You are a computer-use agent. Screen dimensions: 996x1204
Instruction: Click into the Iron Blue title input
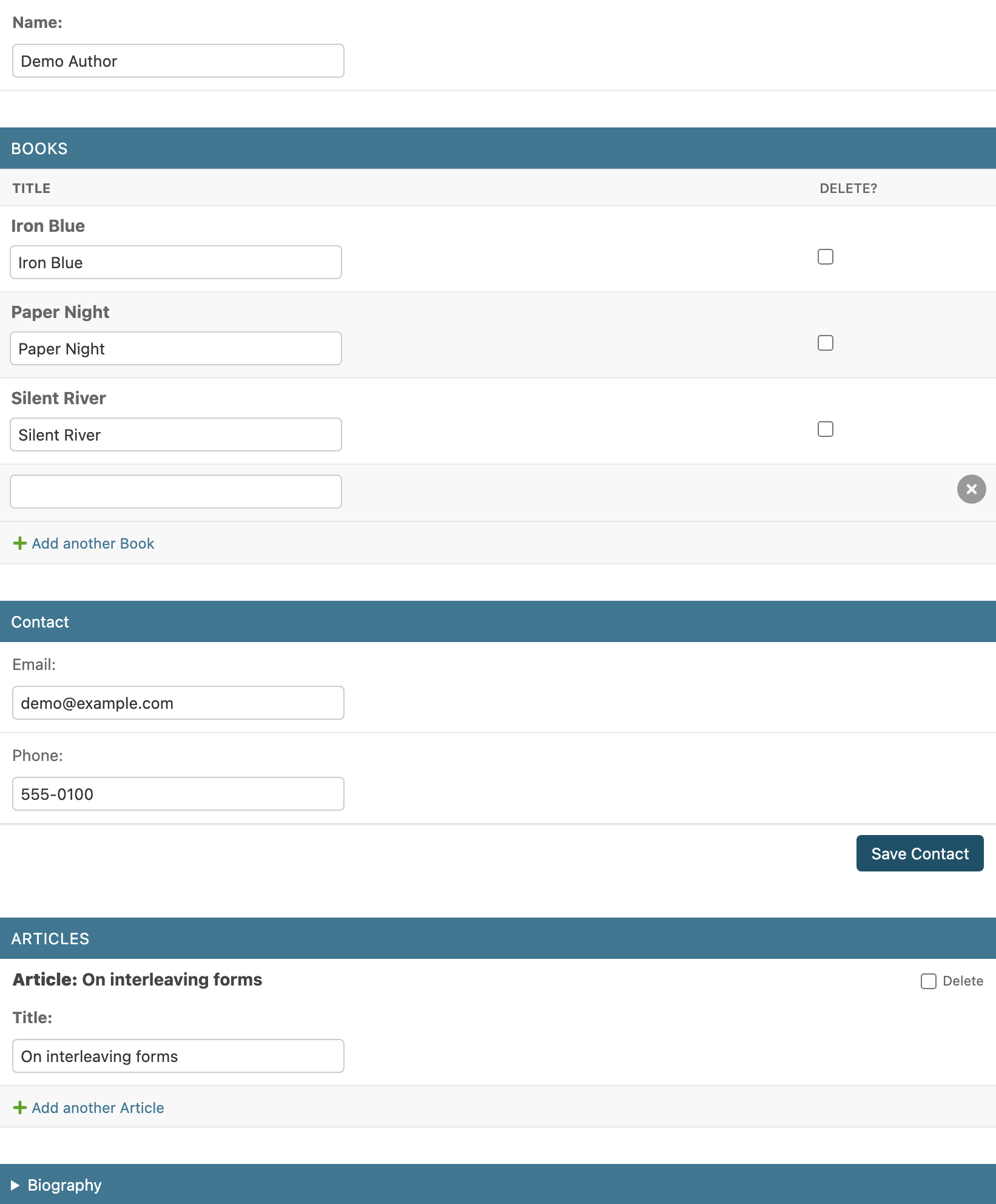coord(176,262)
